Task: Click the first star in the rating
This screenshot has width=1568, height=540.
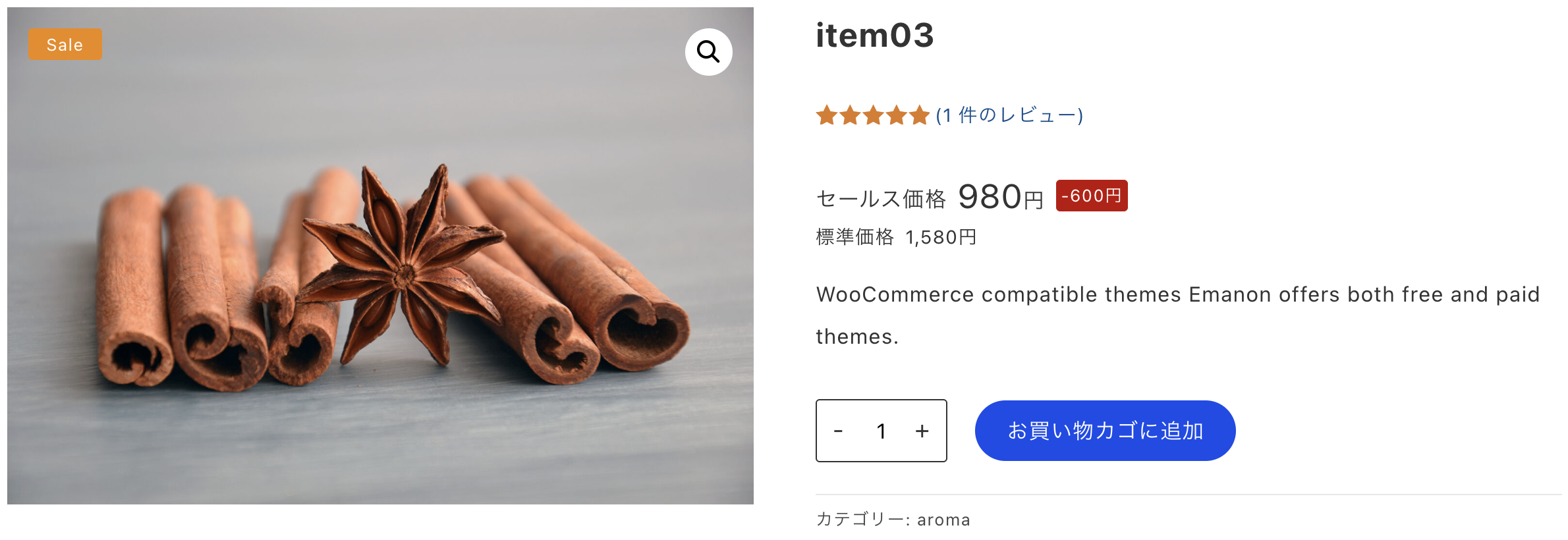Action: pos(826,116)
